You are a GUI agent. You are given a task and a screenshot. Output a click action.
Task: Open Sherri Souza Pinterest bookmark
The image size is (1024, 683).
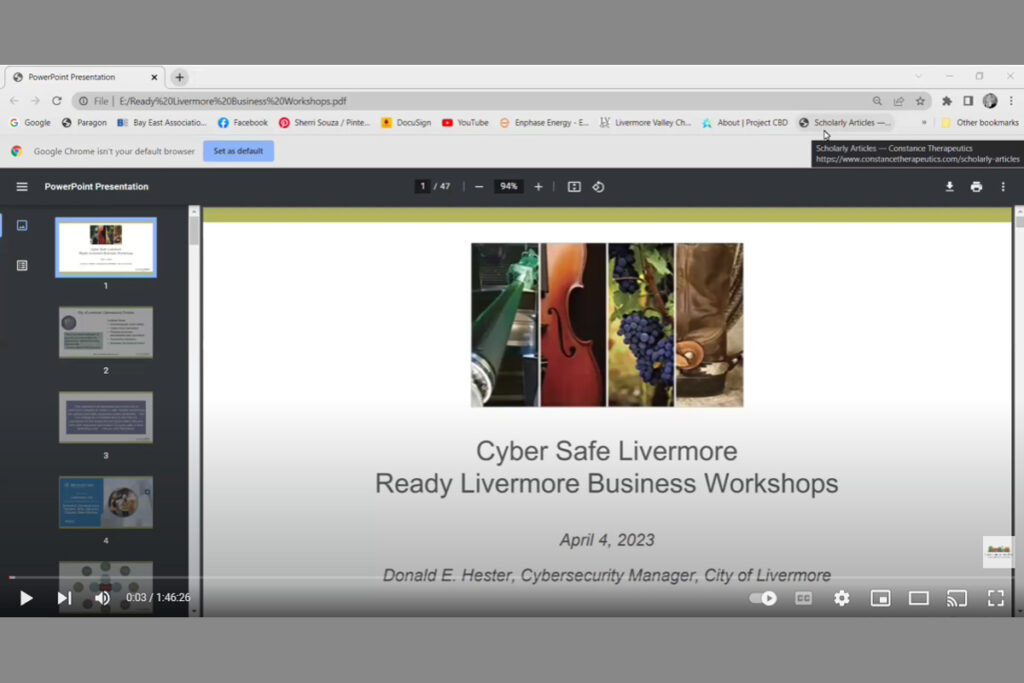tap(325, 122)
